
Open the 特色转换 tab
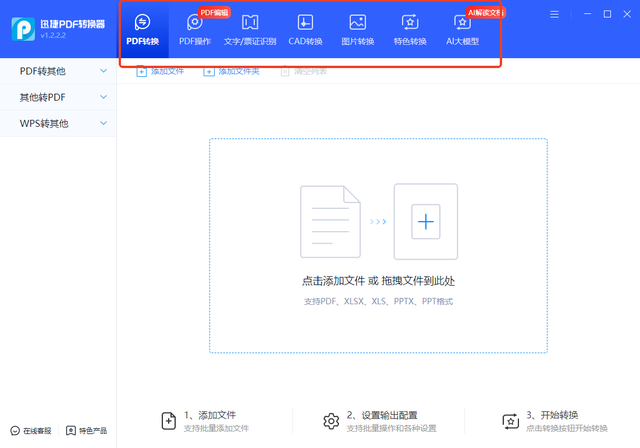click(x=410, y=29)
